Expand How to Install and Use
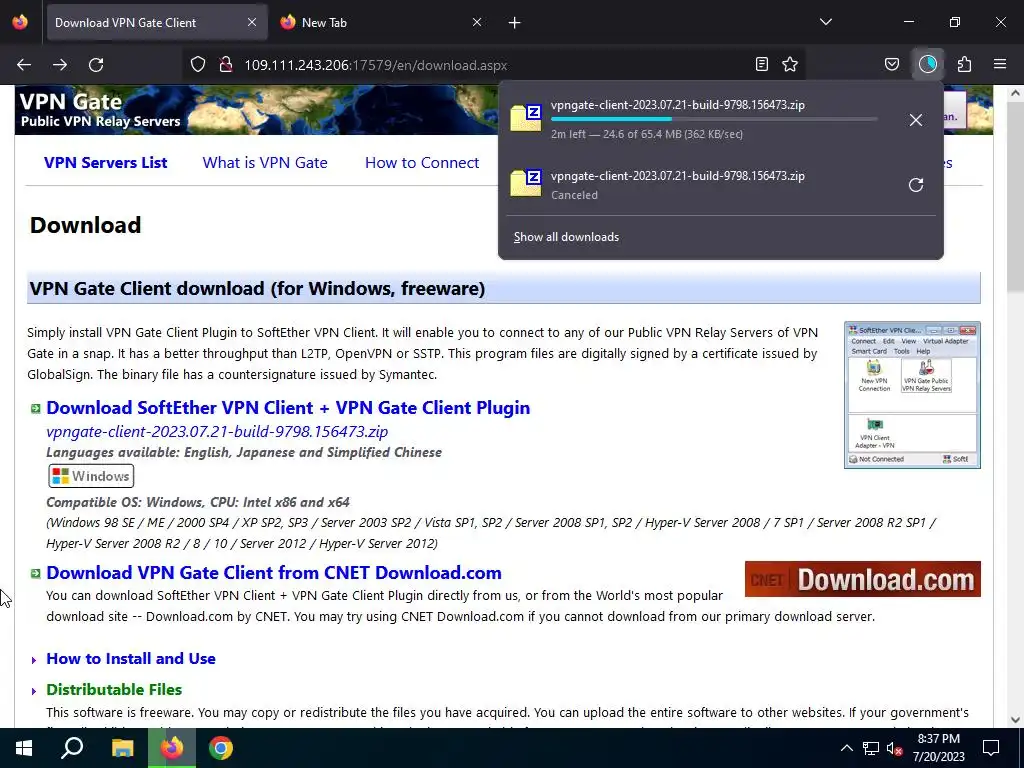The image size is (1024, 768). [131, 658]
